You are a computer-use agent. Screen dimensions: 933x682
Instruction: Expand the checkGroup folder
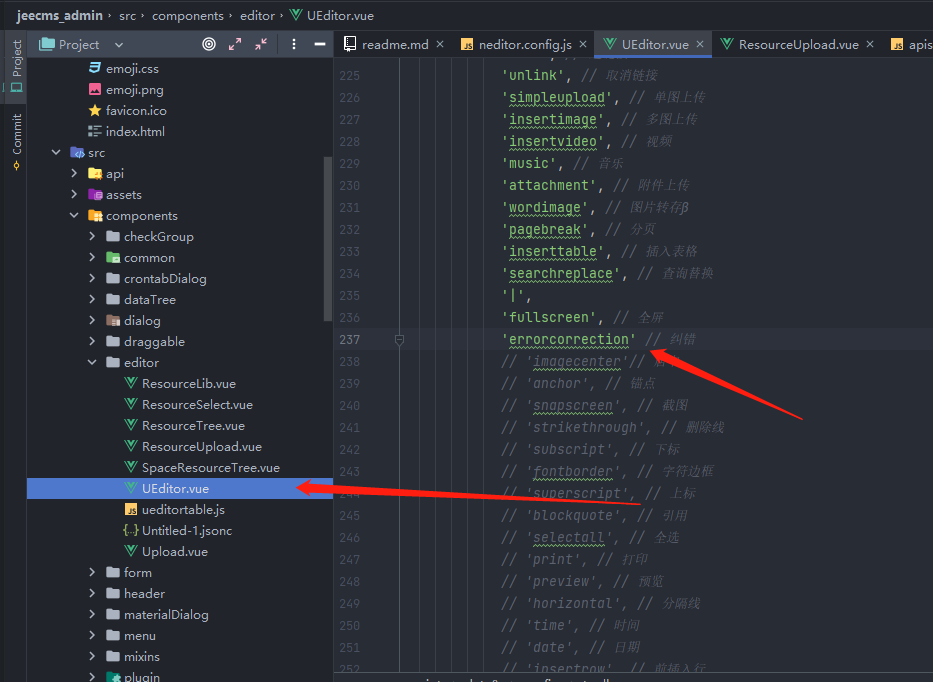tap(92, 237)
